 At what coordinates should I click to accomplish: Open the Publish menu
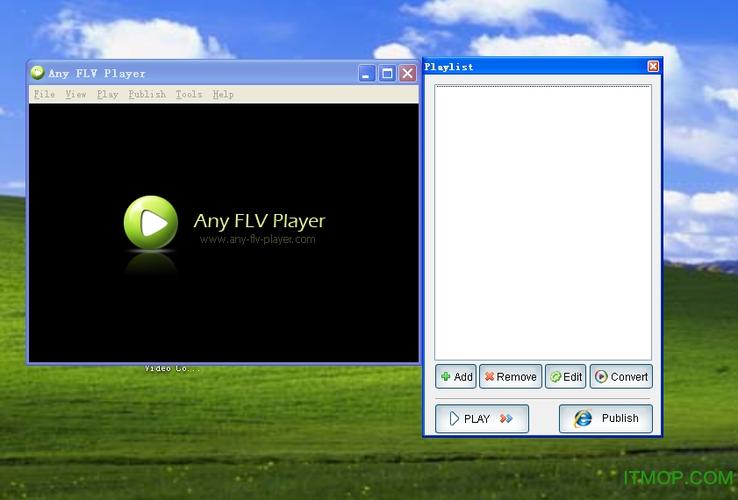coord(147,94)
